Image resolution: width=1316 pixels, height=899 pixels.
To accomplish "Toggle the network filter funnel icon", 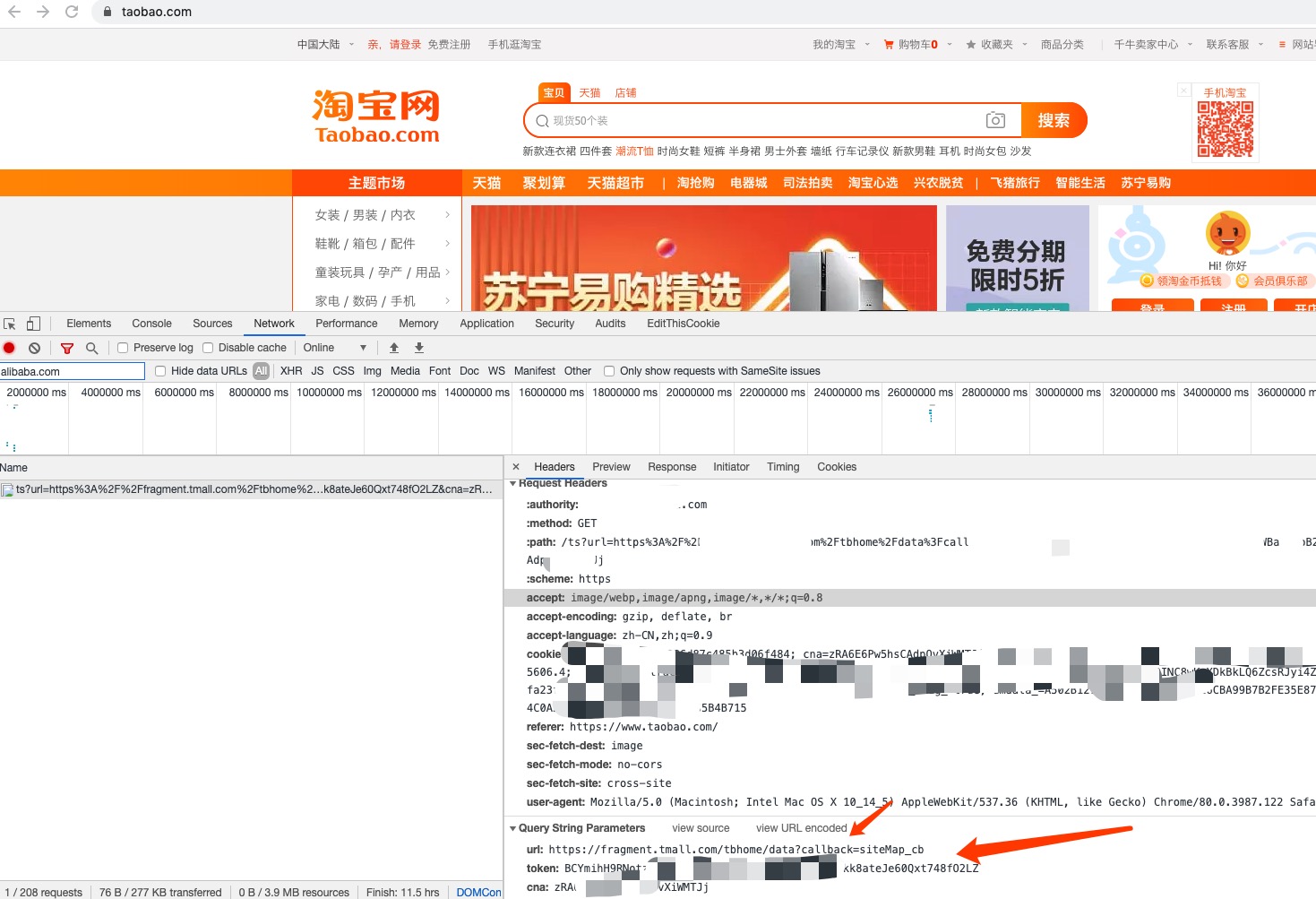I will pos(67,348).
